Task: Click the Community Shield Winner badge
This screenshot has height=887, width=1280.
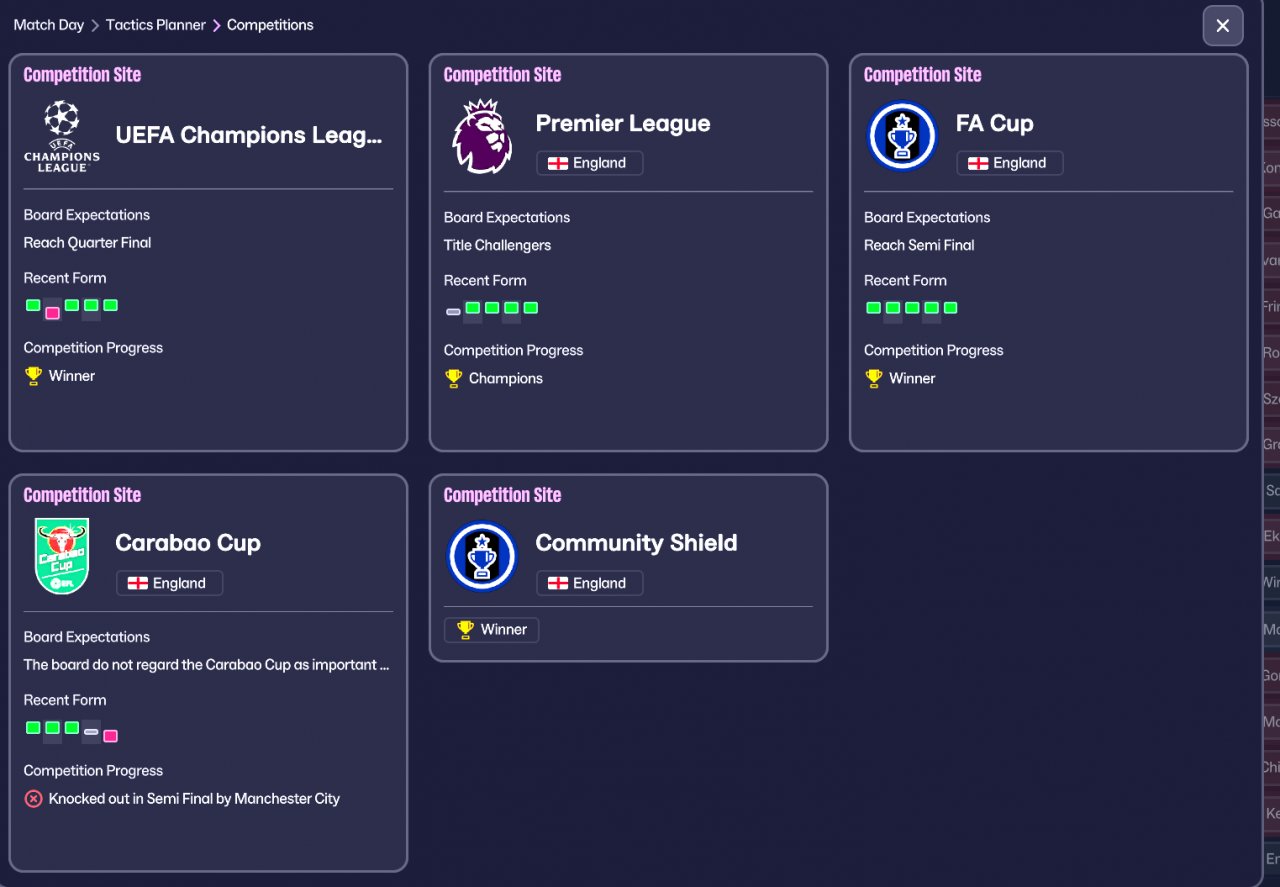Action: click(x=492, y=630)
